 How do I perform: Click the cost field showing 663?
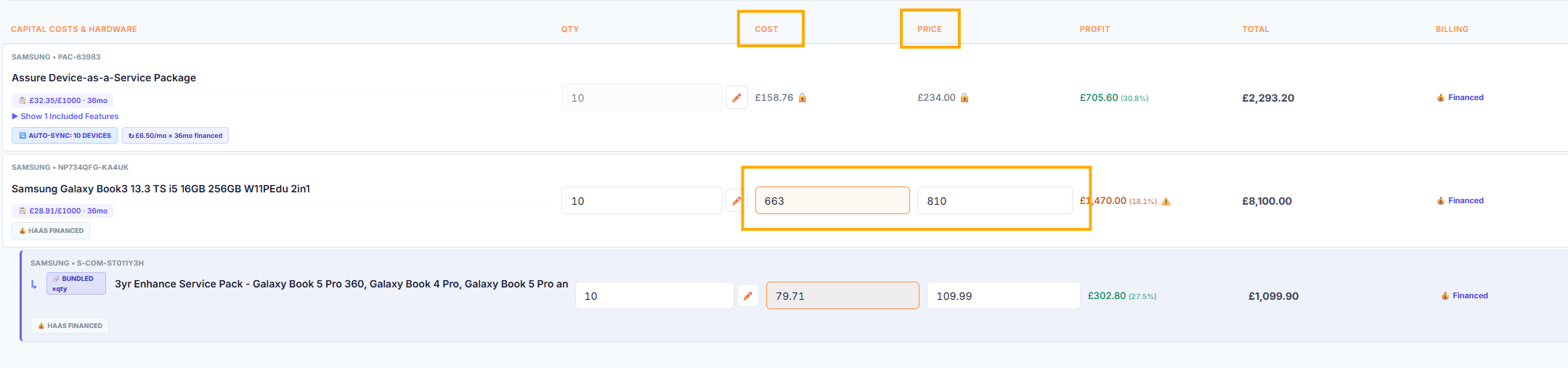pyautogui.click(x=832, y=200)
